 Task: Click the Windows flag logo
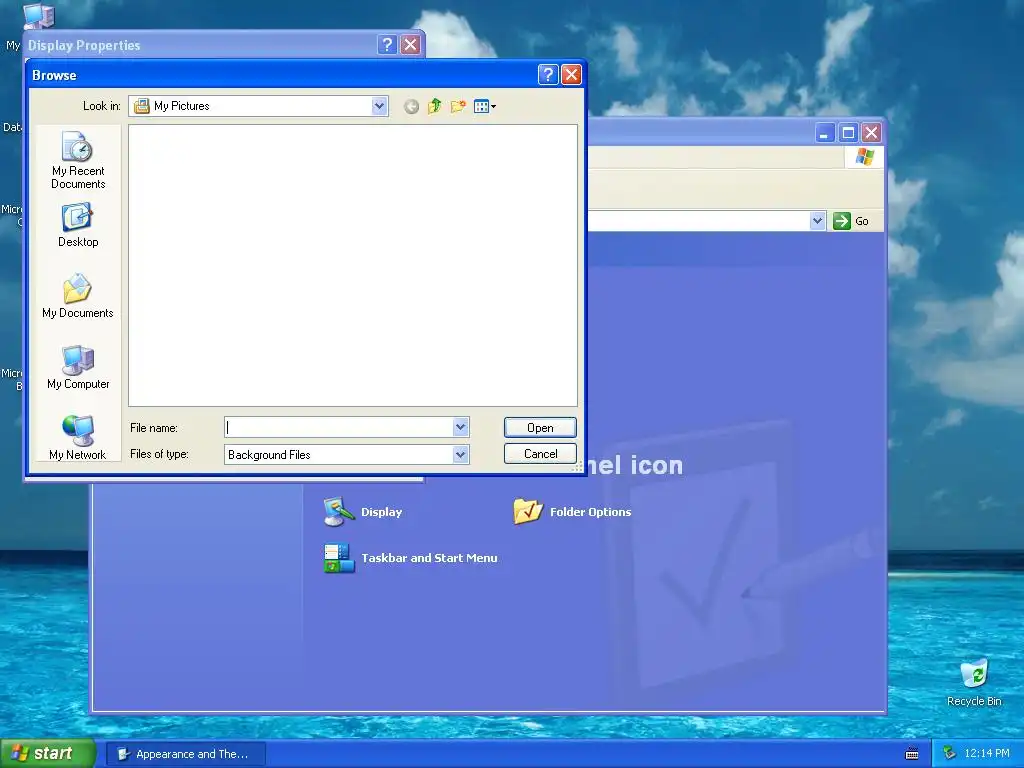865,157
